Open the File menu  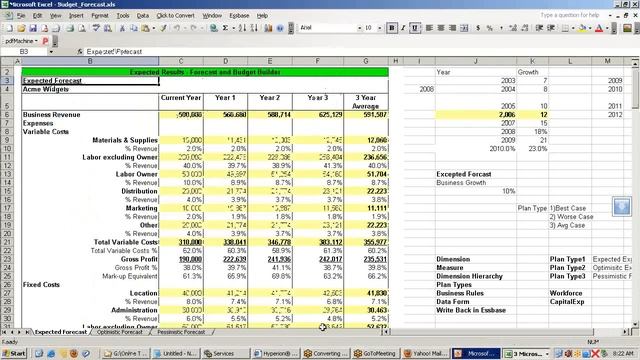pos(21,16)
